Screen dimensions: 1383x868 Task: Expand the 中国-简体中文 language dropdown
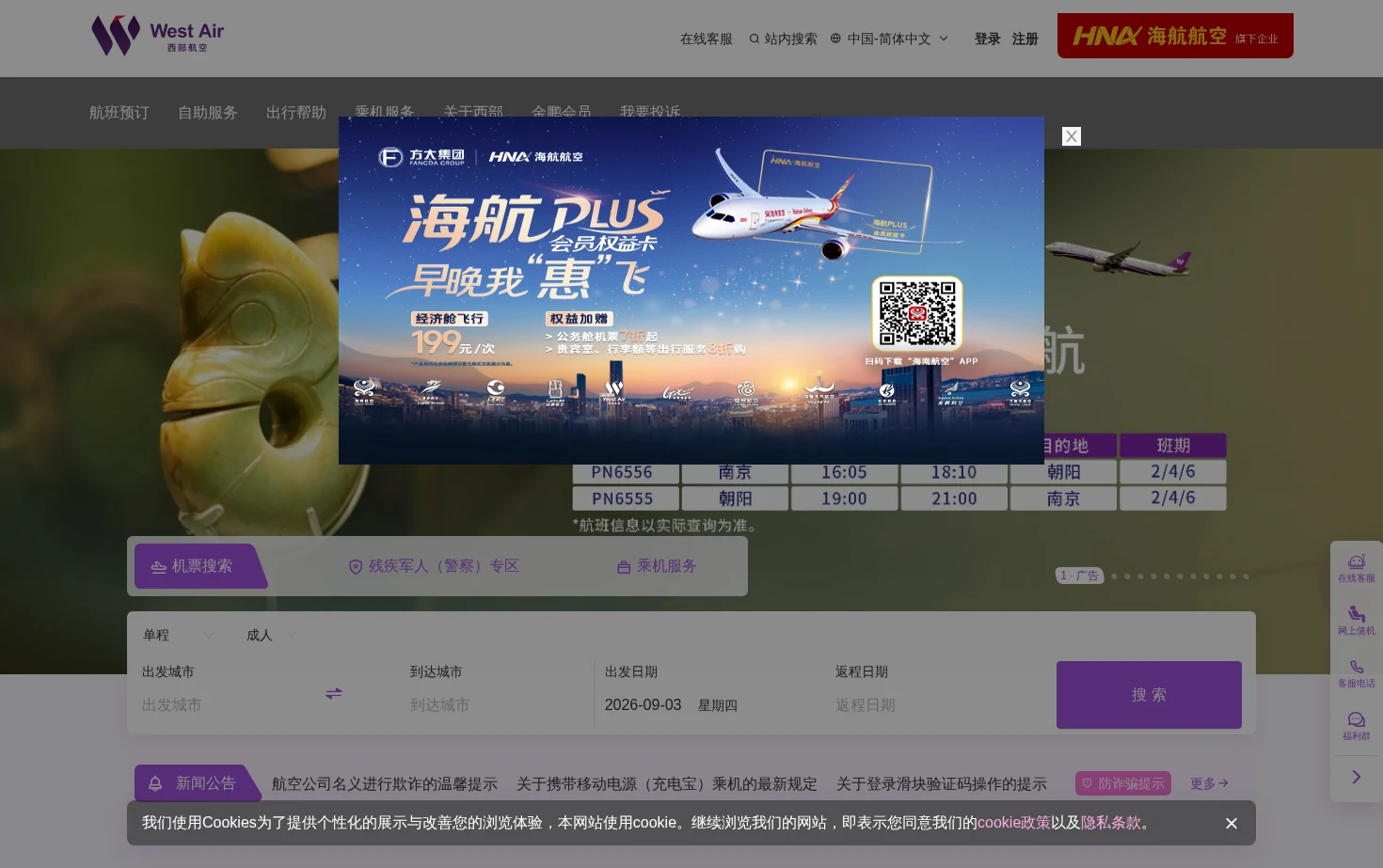889,39
